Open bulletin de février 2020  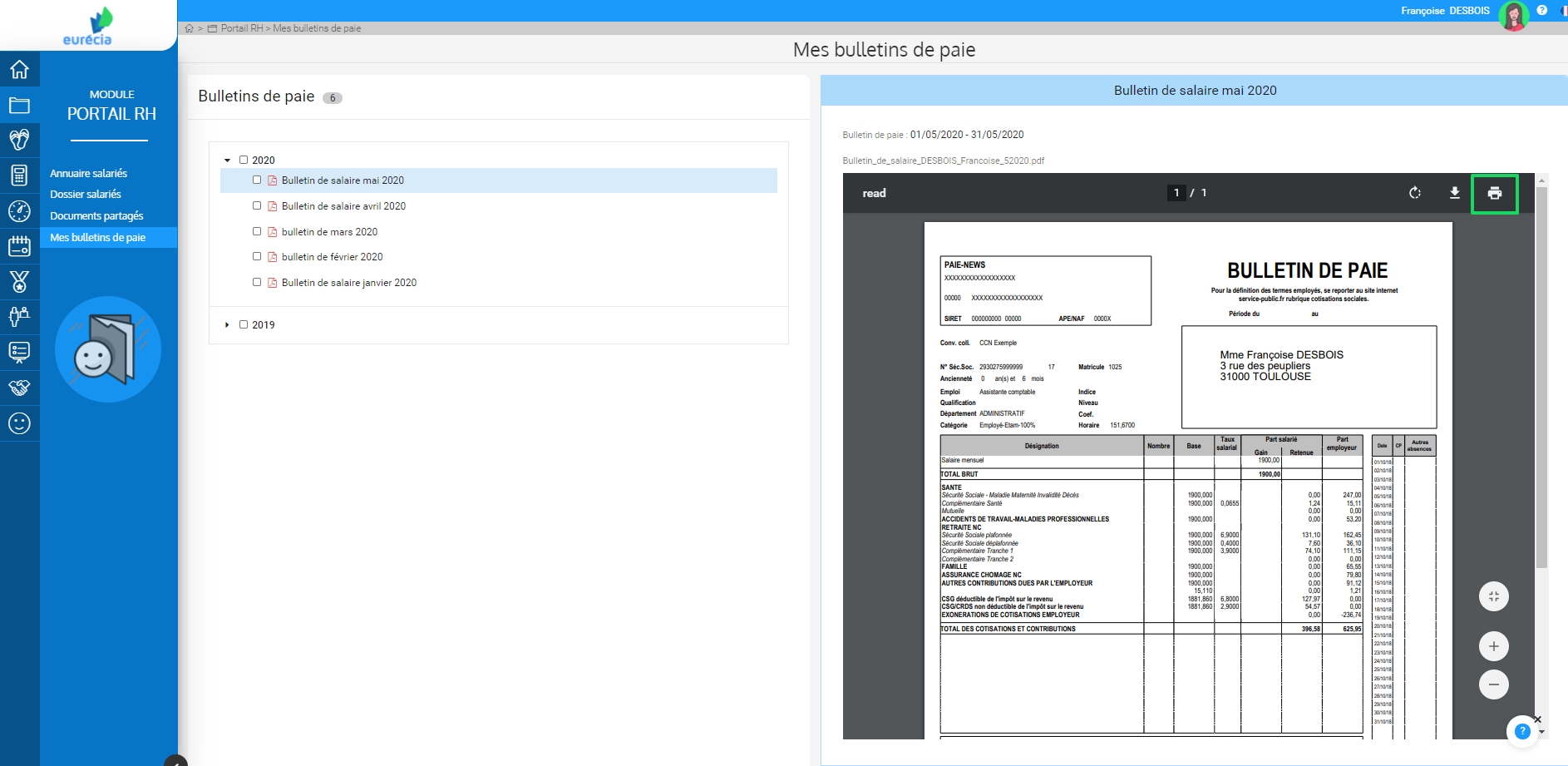click(332, 257)
